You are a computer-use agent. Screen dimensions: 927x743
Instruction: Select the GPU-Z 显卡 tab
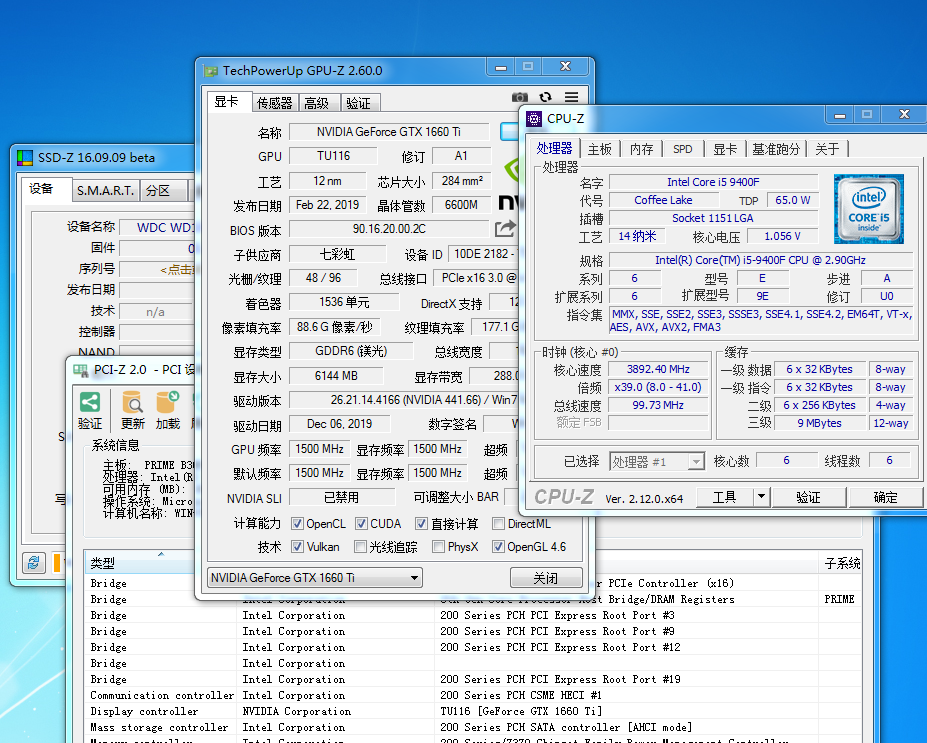click(227, 102)
